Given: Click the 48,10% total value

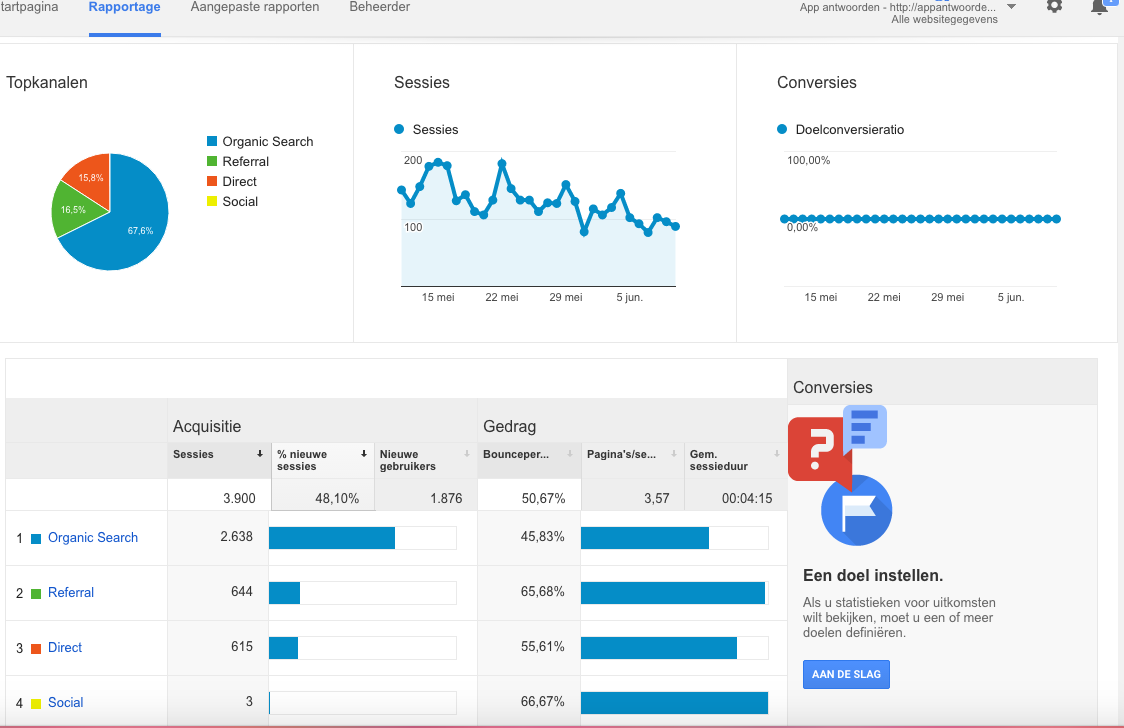Looking at the screenshot, I should coord(337,498).
